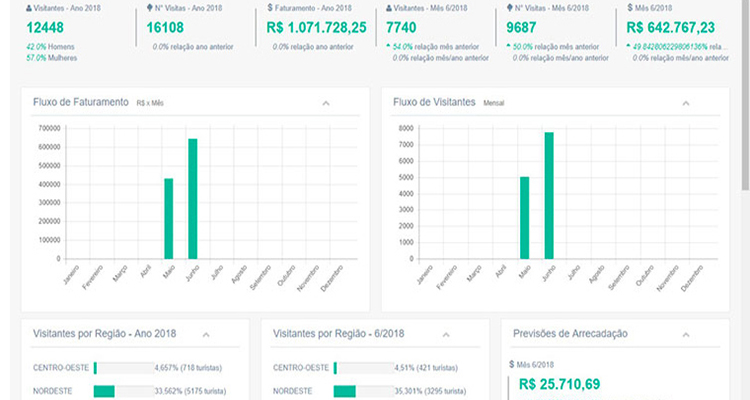Collapse the Fluxo de Faturamento panel
Viewport: 750px width, 400px height.
point(326,103)
